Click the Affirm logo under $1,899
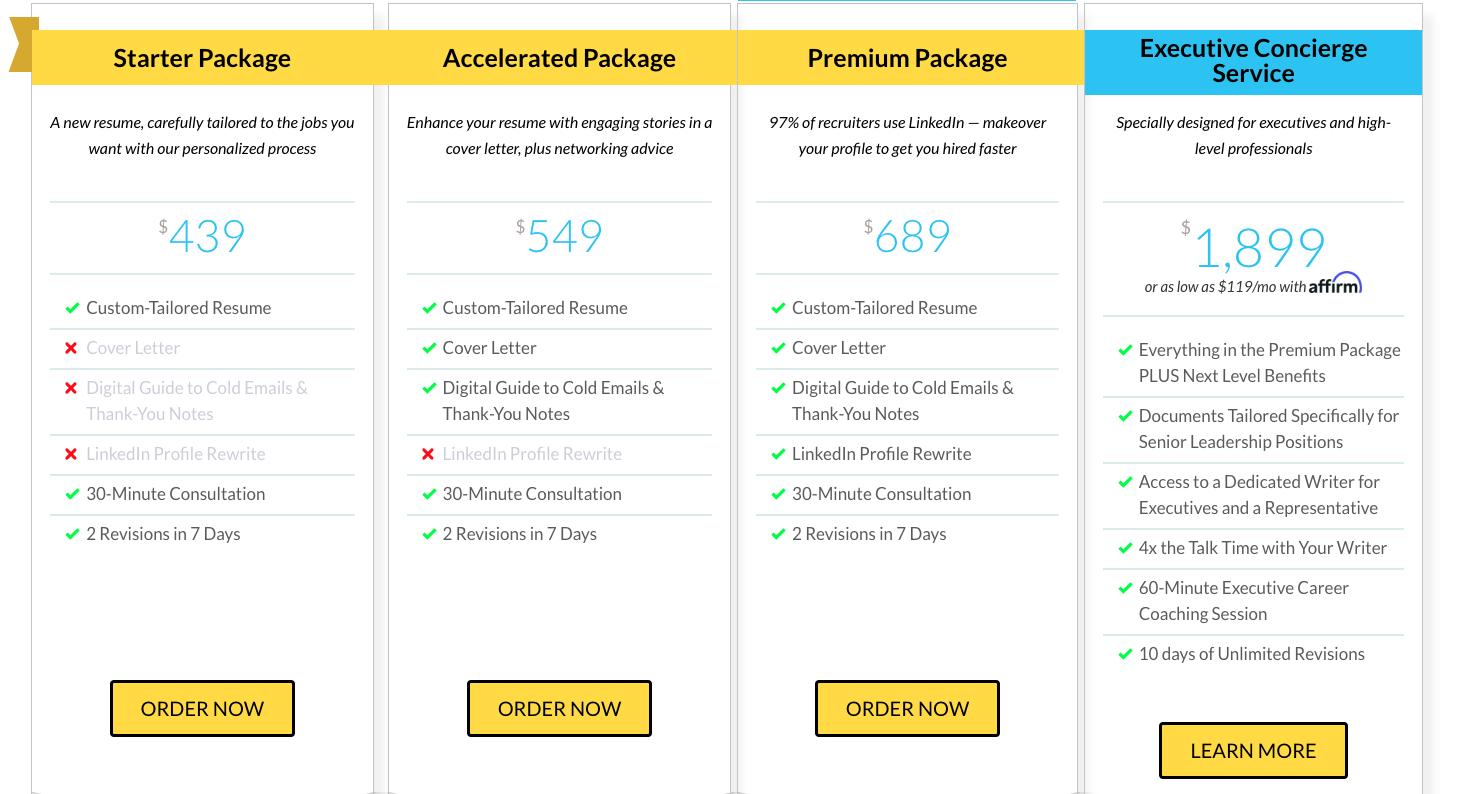 coord(1335,284)
